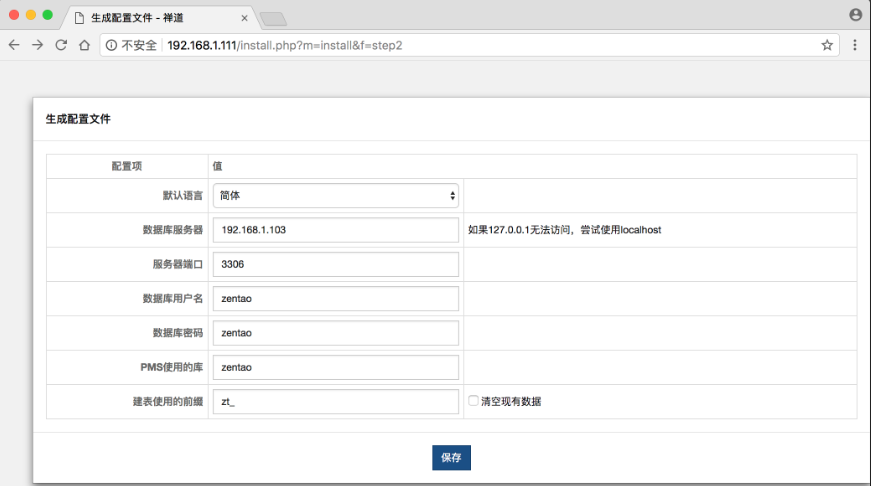
Task: Show site info for insecure connection
Action: (111, 46)
